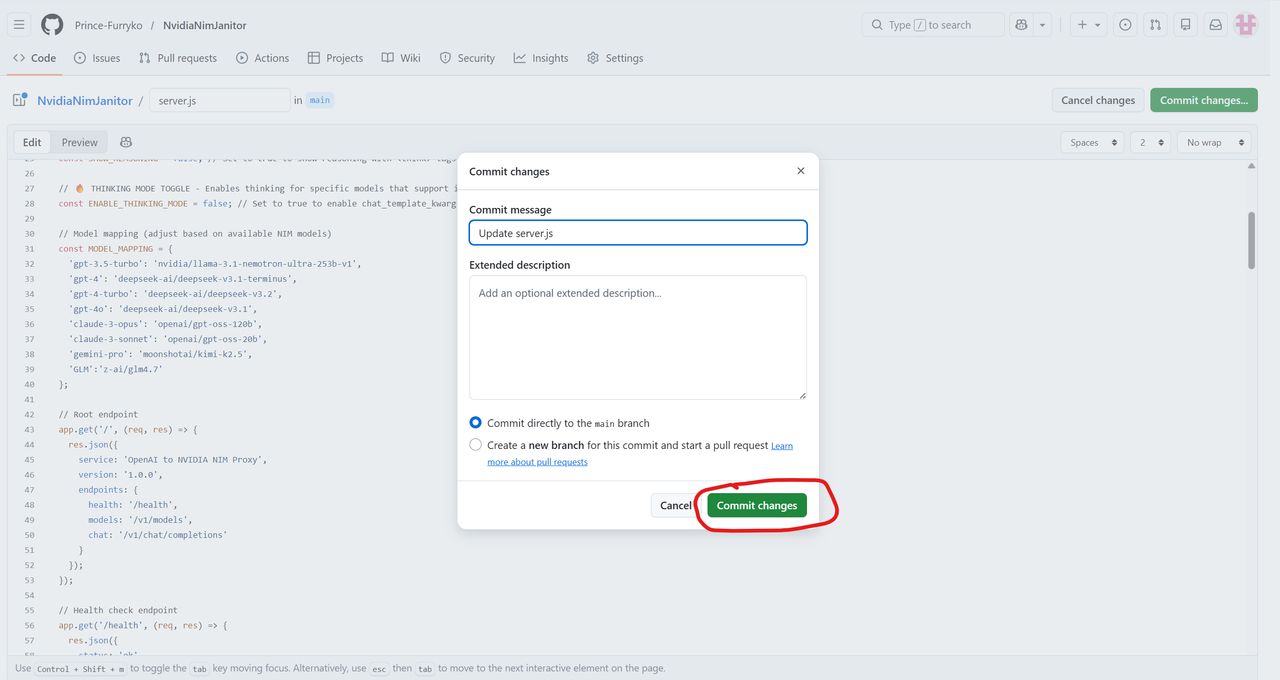Image resolution: width=1280 pixels, height=680 pixels.
Task: Click the '// Root endpoint' comment line
Action: (x=98, y=414)
